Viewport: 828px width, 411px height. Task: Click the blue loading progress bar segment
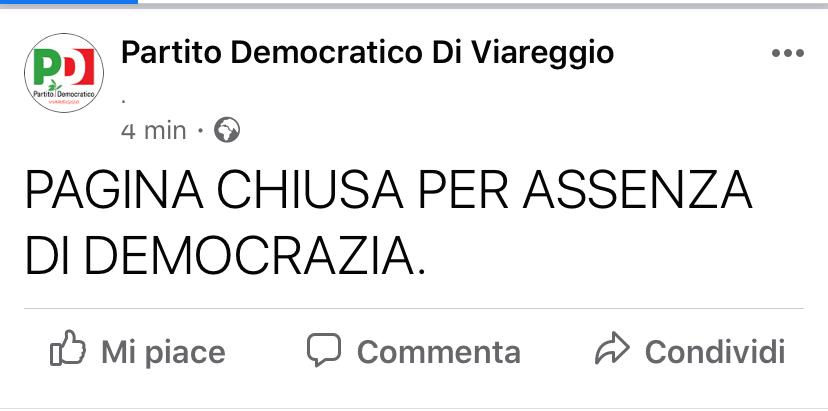coord(69,2)
